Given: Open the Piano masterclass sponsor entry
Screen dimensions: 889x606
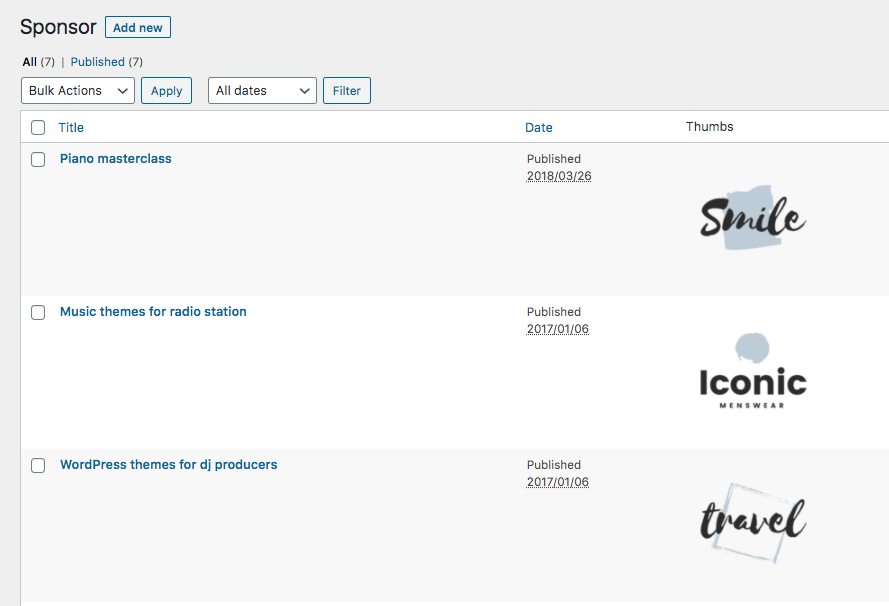Looking at the screenshot, I should click(115, 159).
